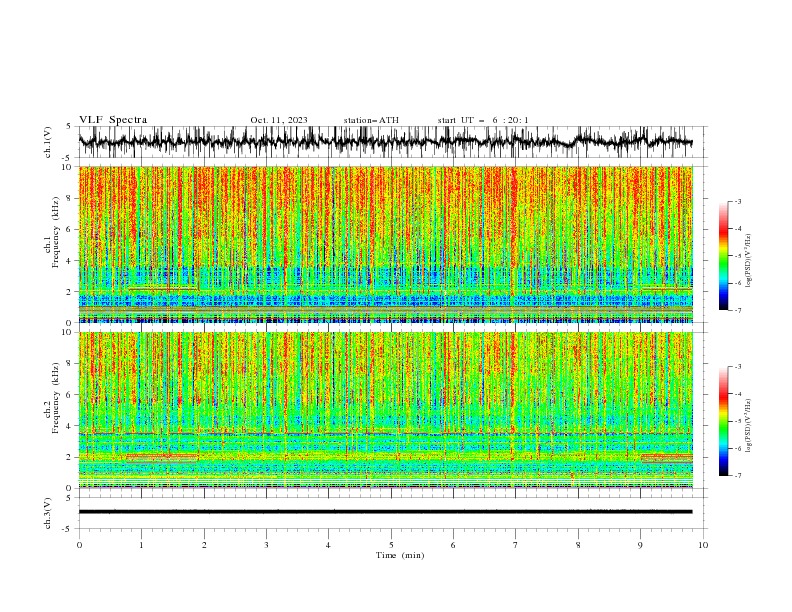
Task: Click the "10" tick on the time axis
Action: (x=703, y=545)
